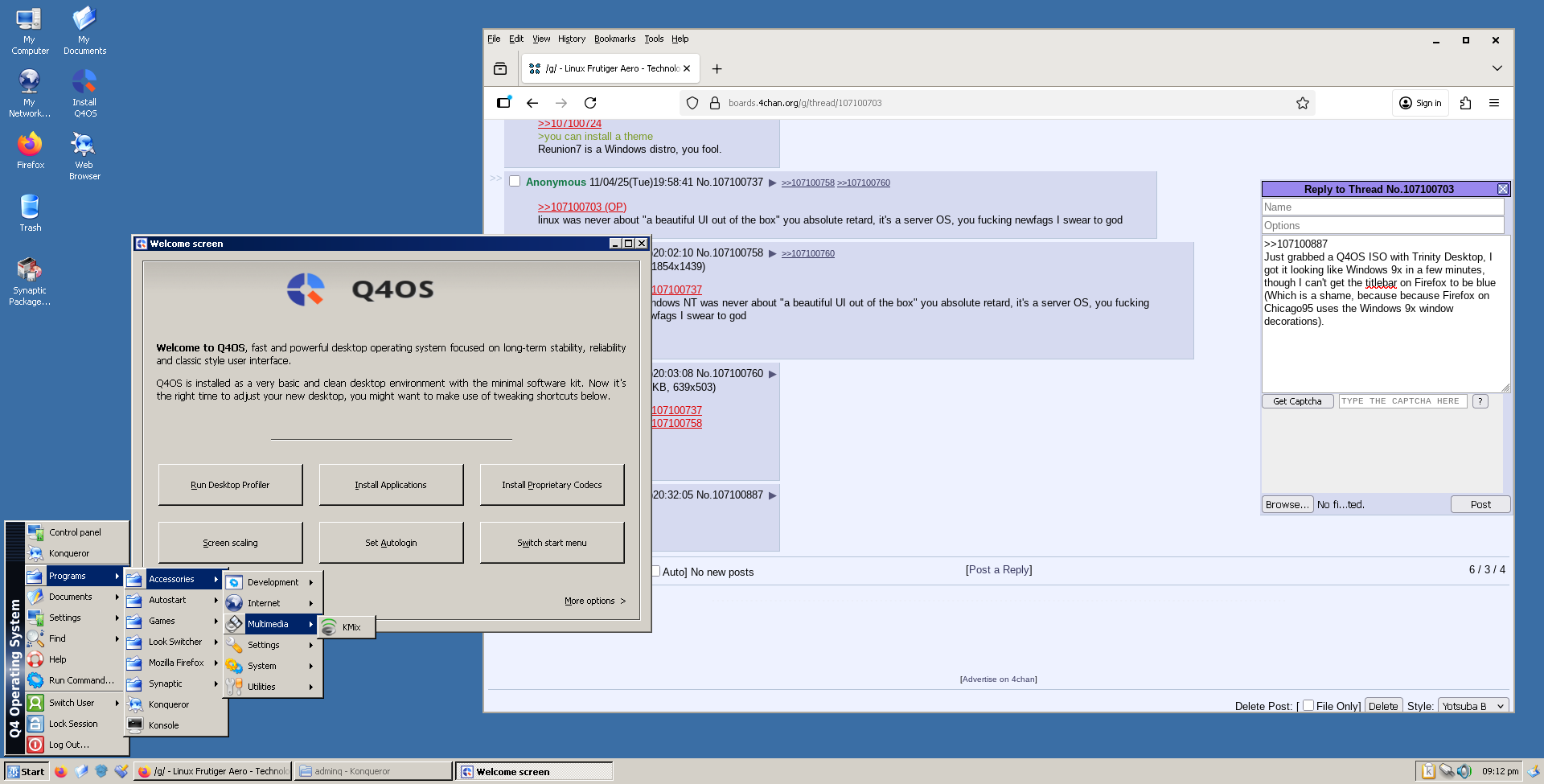Screen dimensions: 1544x784
Task: Click the Browse file upload button
Action: click(x=1287, y=504)
